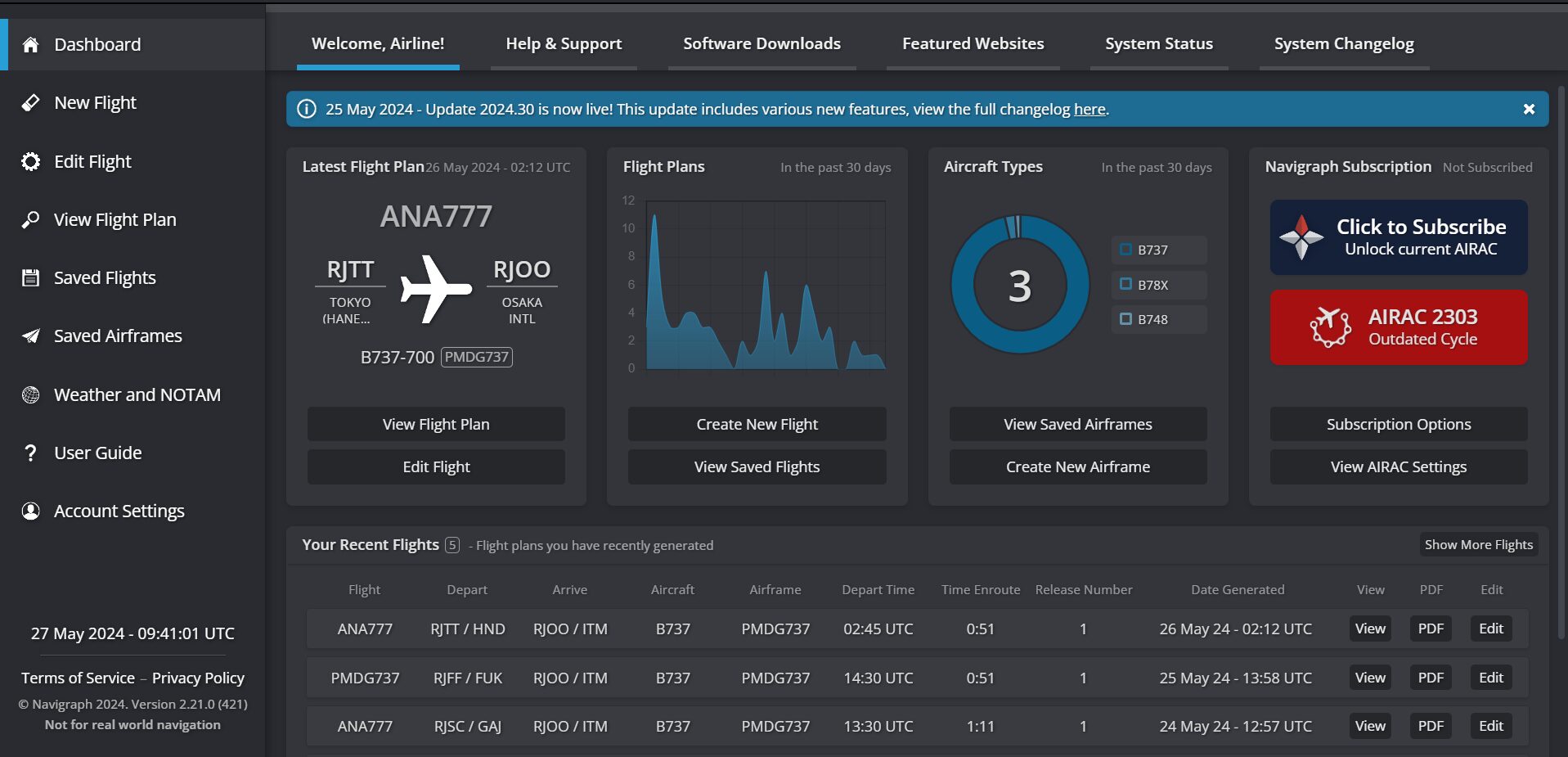This screenshot has height=757, width=1568.
Task: Click the red AIRAC 2303 Outdated Cycle tile
Action: click(x=1398, y=327)
